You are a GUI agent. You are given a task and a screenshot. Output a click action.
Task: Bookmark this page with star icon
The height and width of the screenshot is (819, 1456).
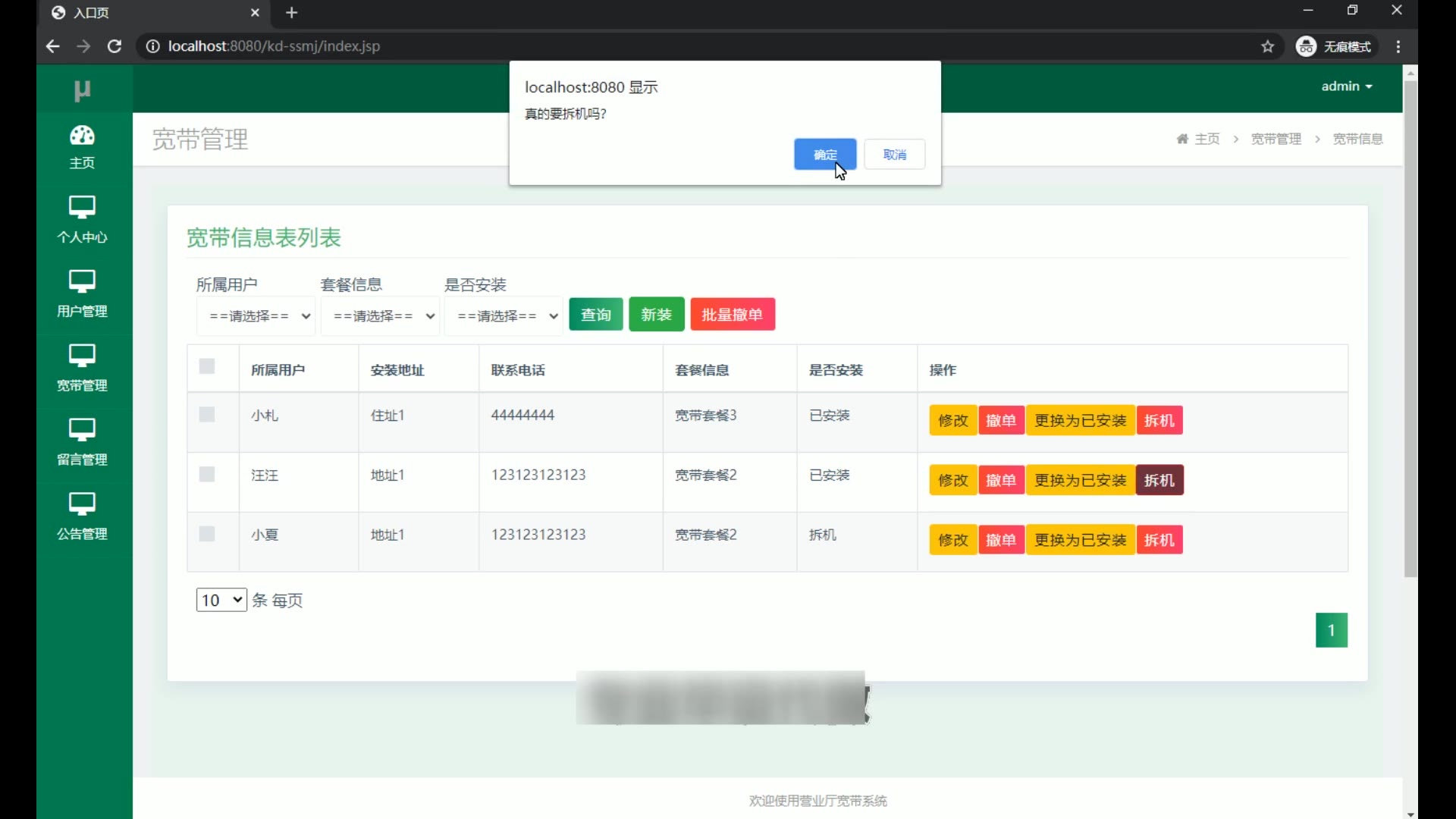1267,46
